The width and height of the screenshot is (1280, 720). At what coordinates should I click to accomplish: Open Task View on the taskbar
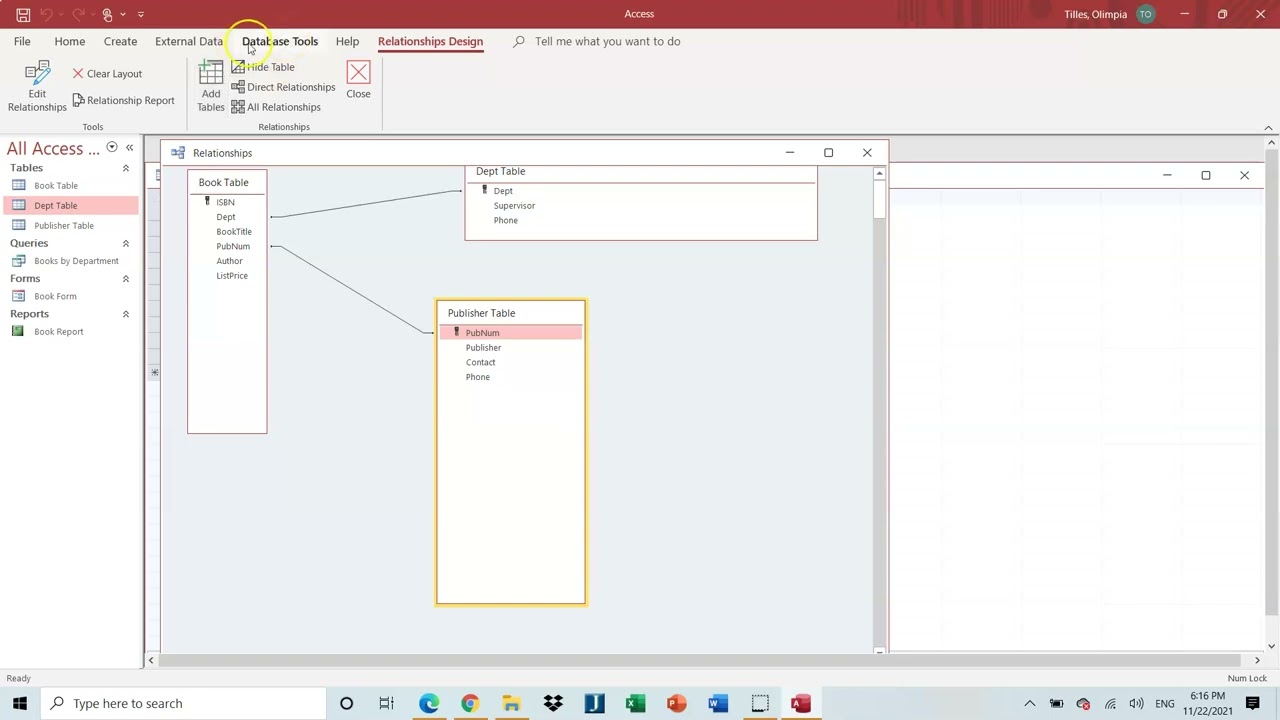(387, 703)
